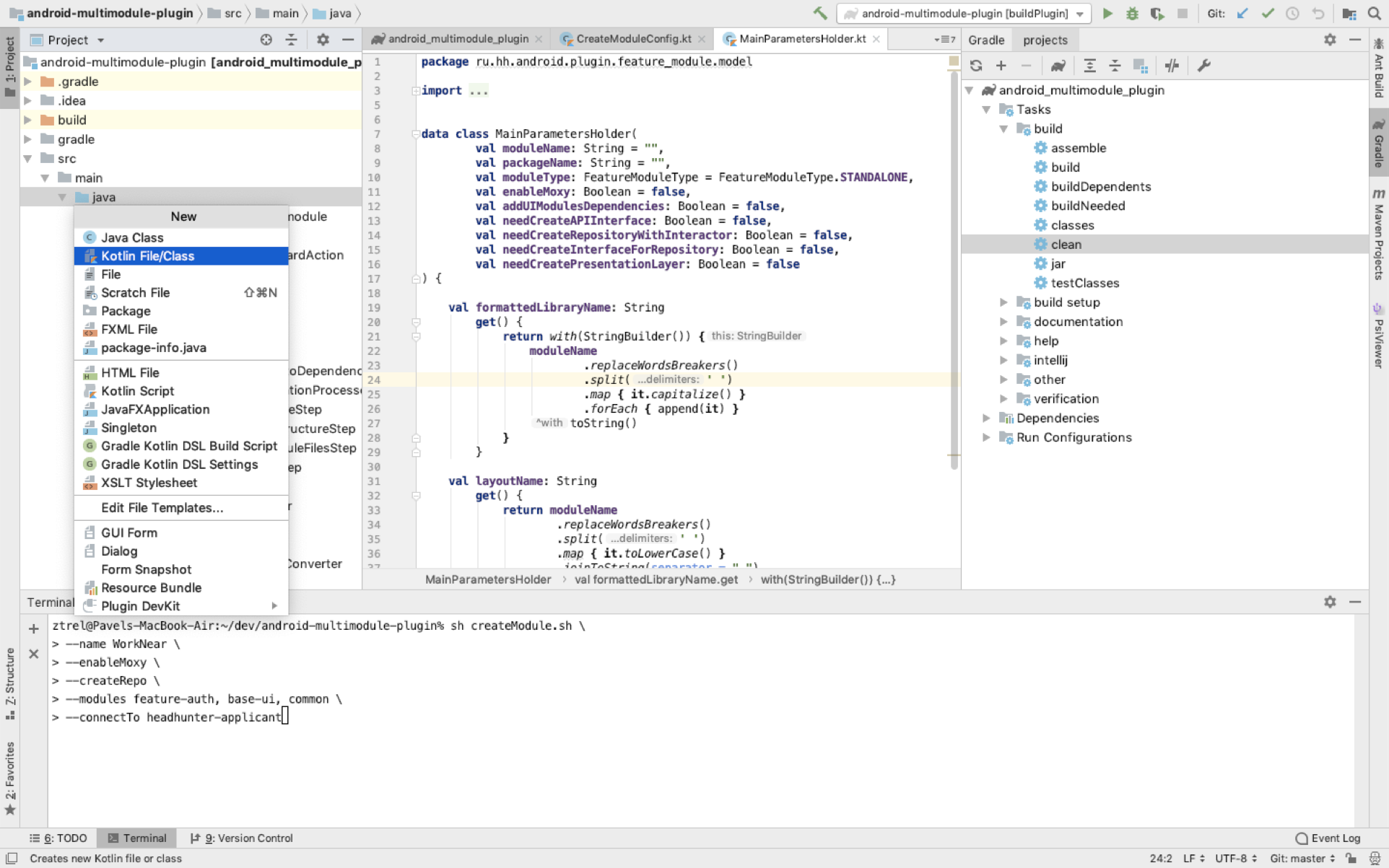Open Gradle settings wrench icon
Screen dimensions: 1389x868
click(1203, 66)
